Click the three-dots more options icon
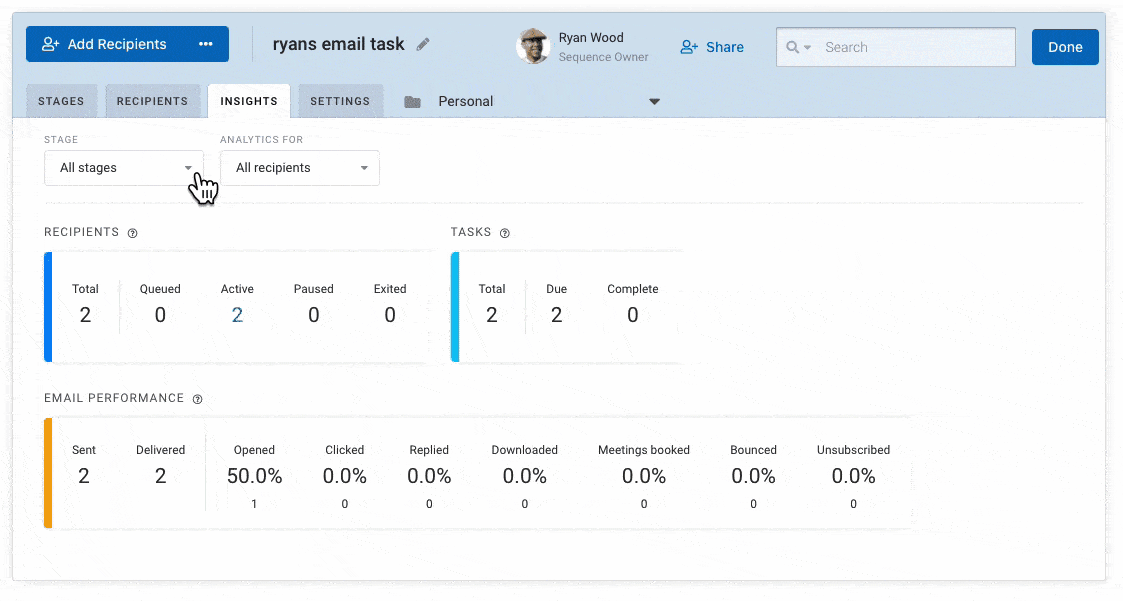This screenshot has width=1123, height=601. pos(206,44)
